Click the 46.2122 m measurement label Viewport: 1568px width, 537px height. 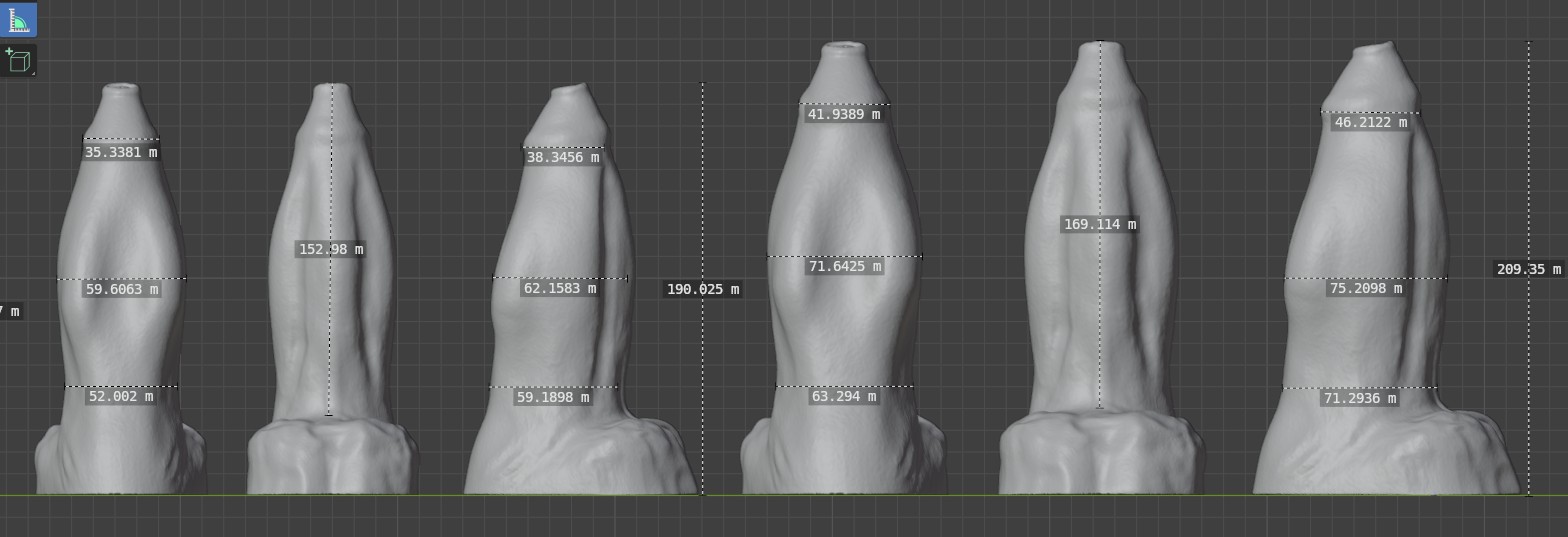(1370, 123)
